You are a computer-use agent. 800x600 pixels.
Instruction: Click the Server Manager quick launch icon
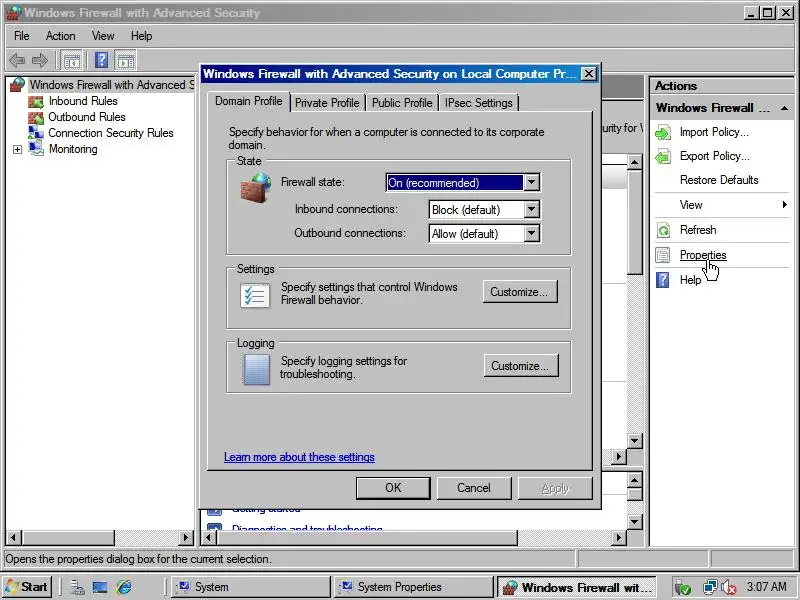tap(77, 587)
